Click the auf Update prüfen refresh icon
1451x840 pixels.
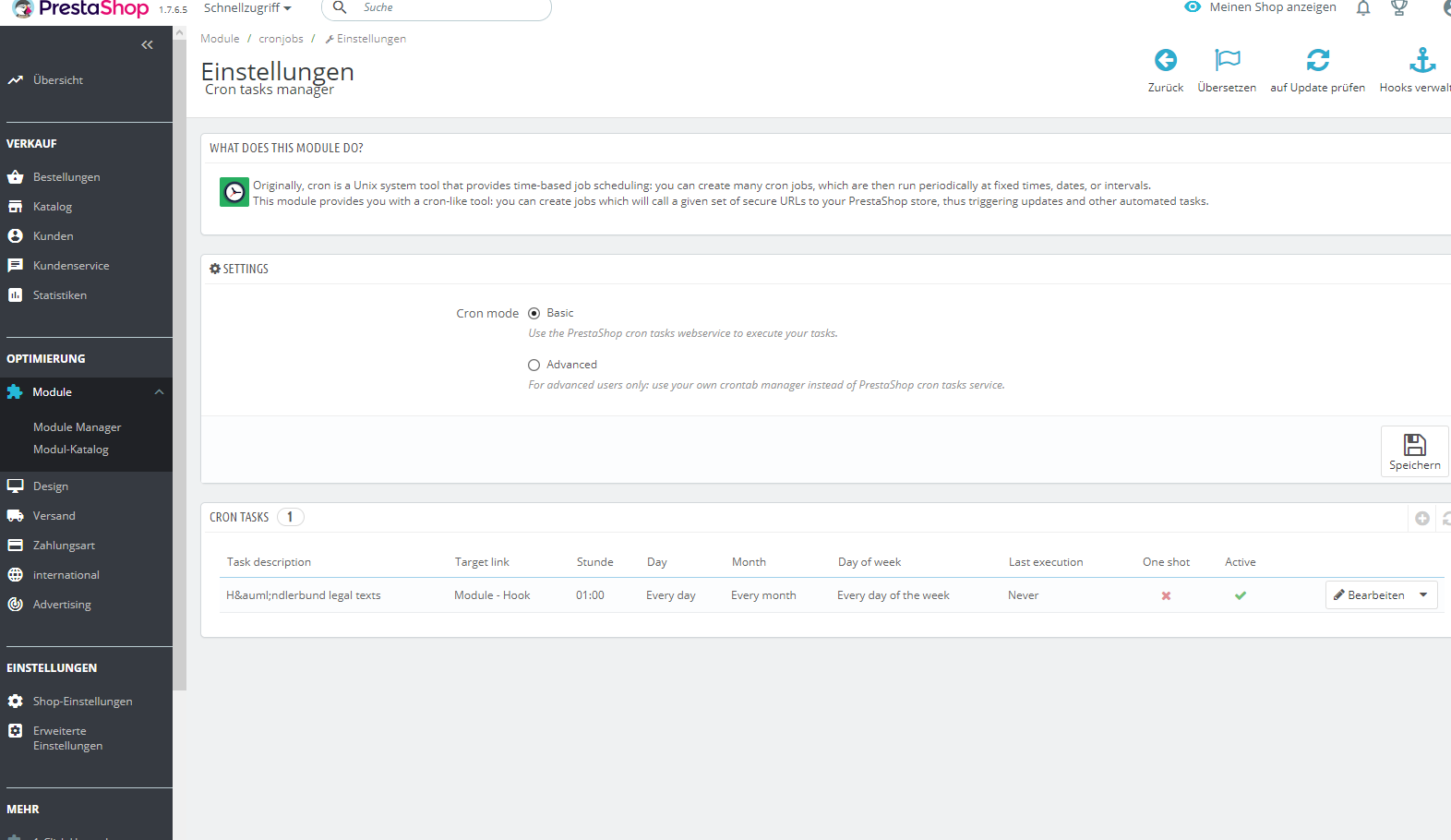coord(1318,61)
